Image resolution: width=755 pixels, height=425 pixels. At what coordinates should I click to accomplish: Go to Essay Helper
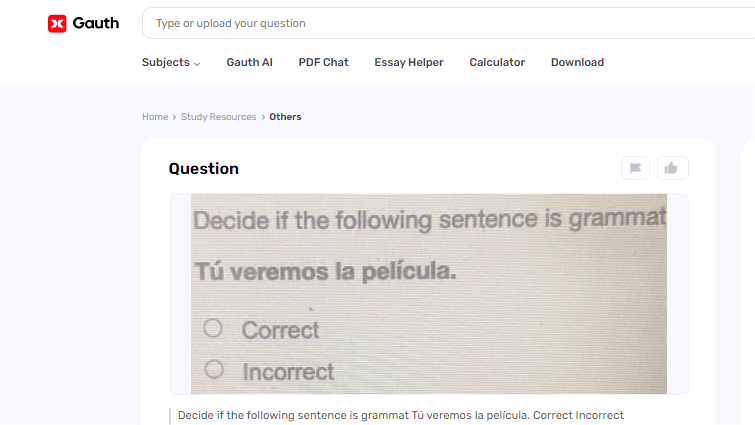coord(409,62)
